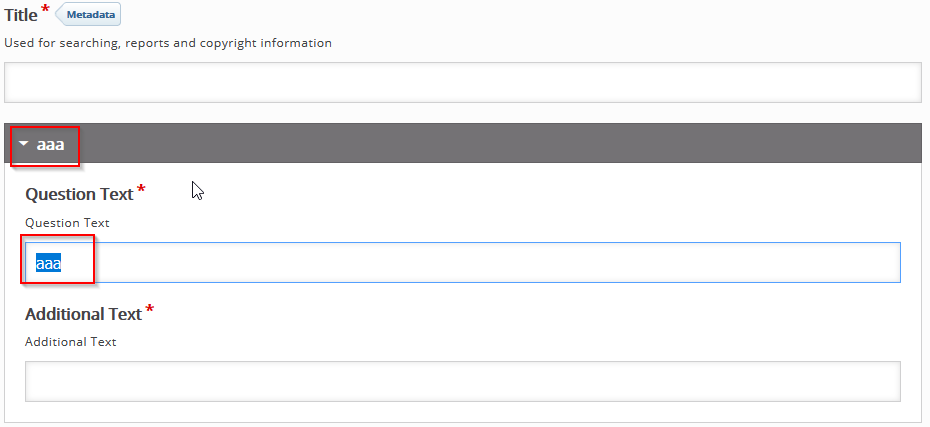Focus the Additional Text input field
Image resolution: width=930 pixels, height=427 pixels.
[463, 381]
